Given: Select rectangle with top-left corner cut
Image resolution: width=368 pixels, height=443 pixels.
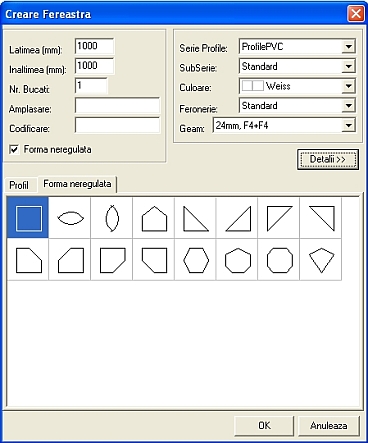Looking at the screenshot, I should [70, 260].
